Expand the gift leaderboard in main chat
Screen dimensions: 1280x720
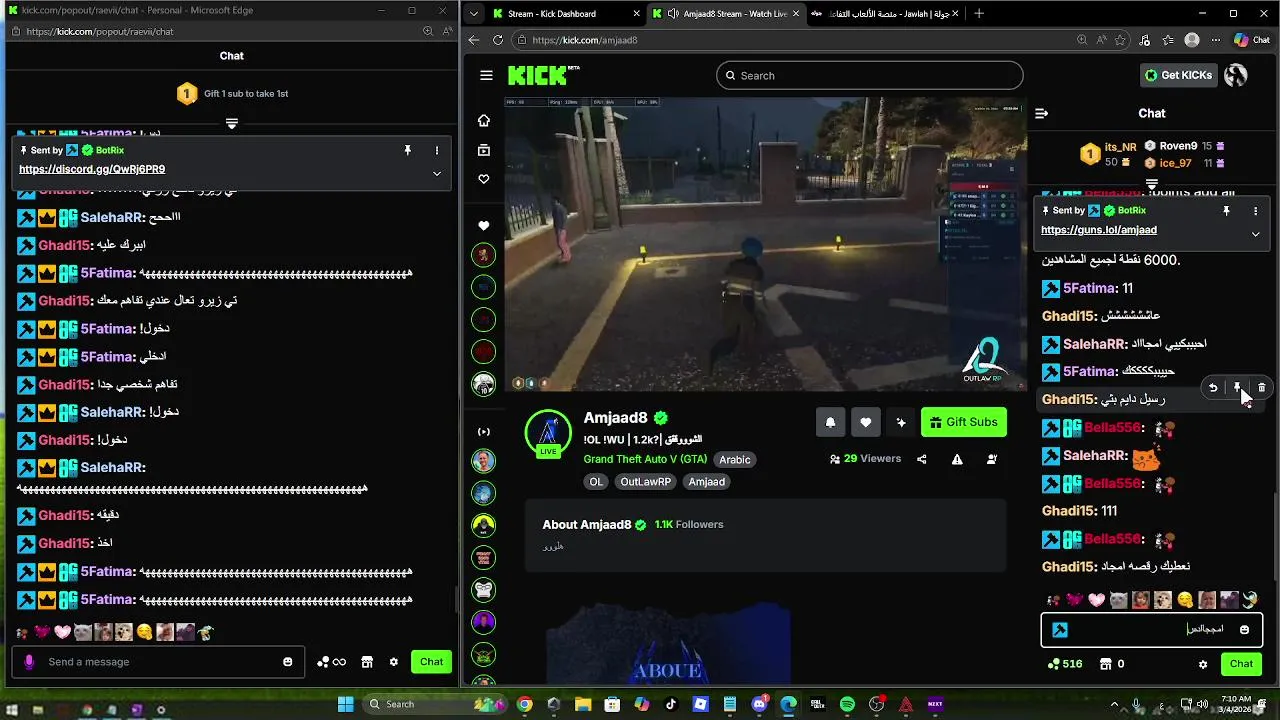1151,185
